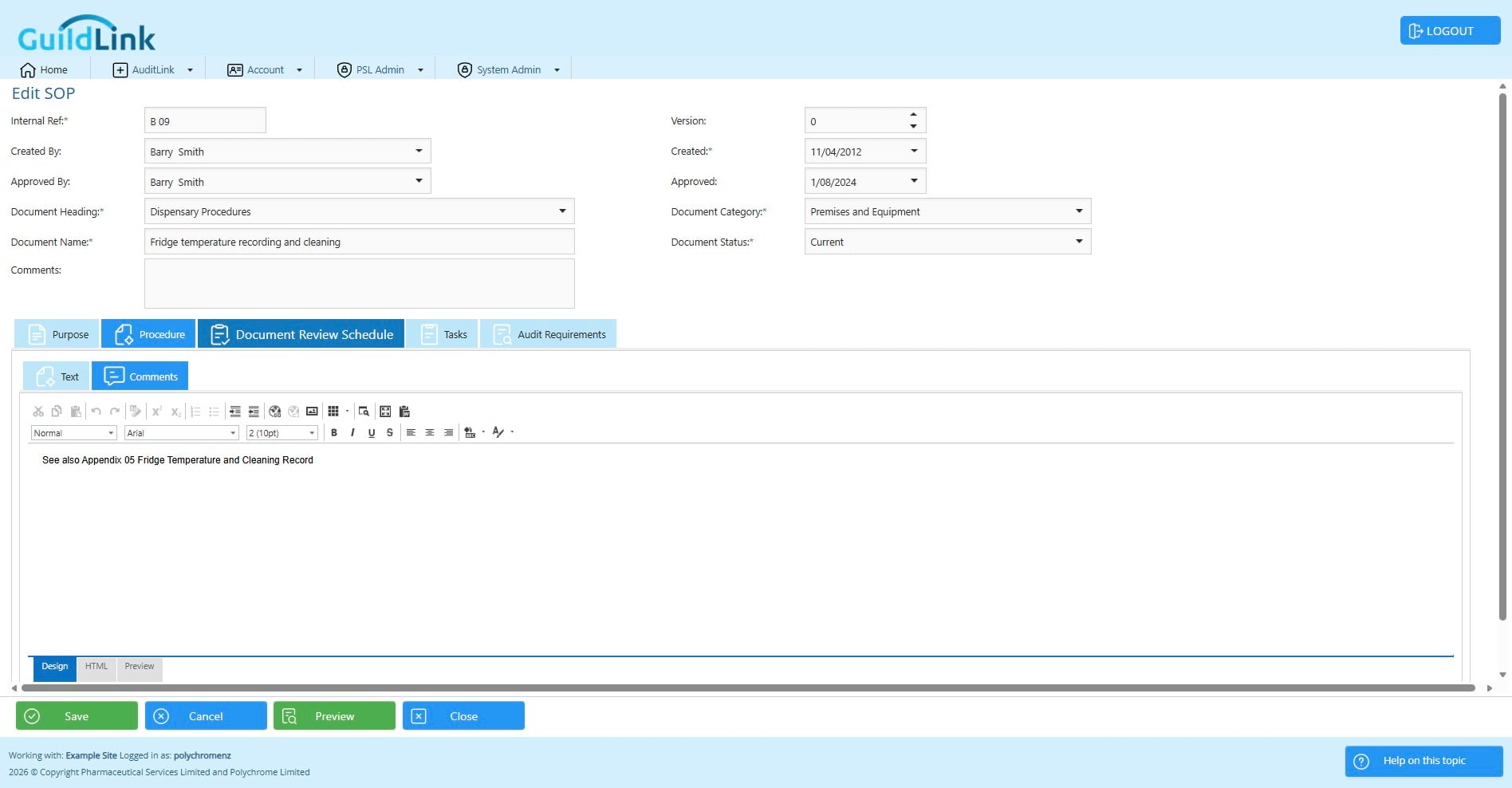Click the Close button
The image size is (1512, 788).
[463, 715]
